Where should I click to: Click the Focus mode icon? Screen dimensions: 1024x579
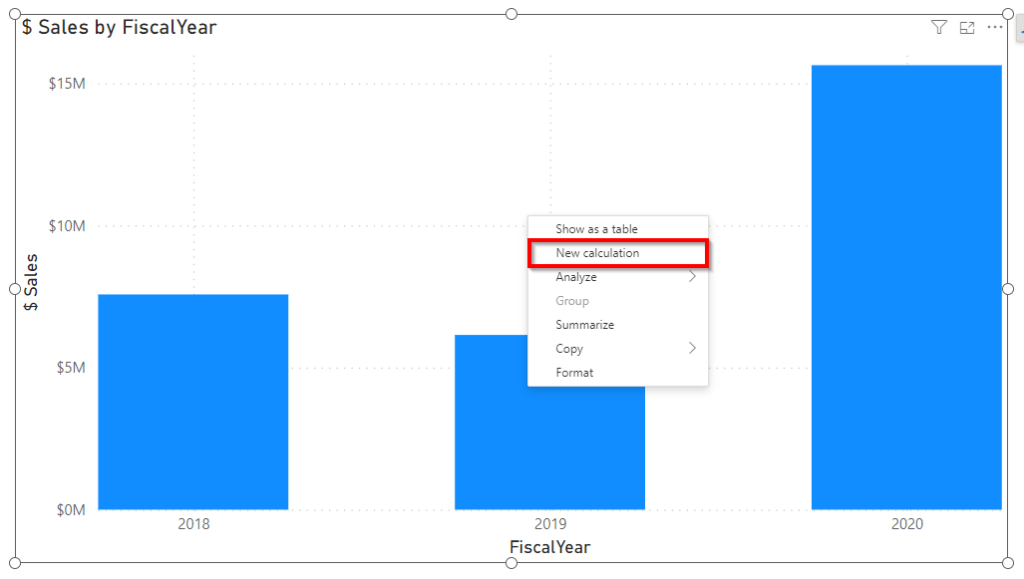coord(966,27)
